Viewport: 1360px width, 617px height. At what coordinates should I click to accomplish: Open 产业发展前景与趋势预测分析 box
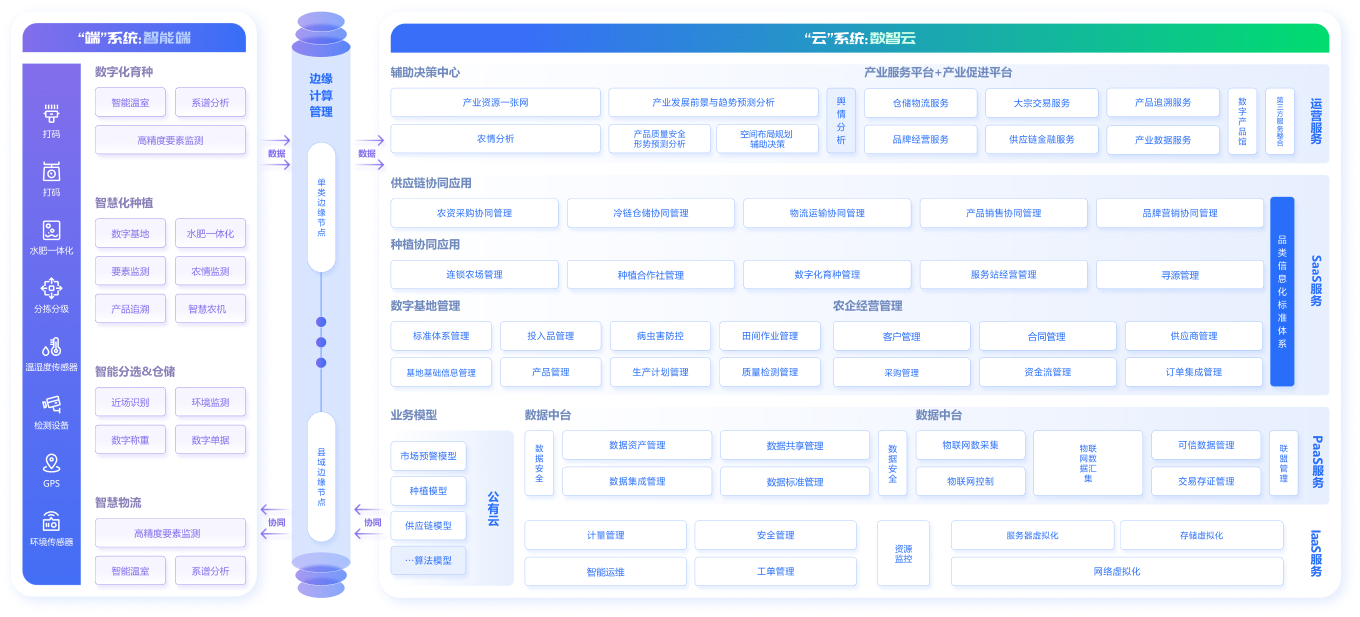[x=713, y=102]
